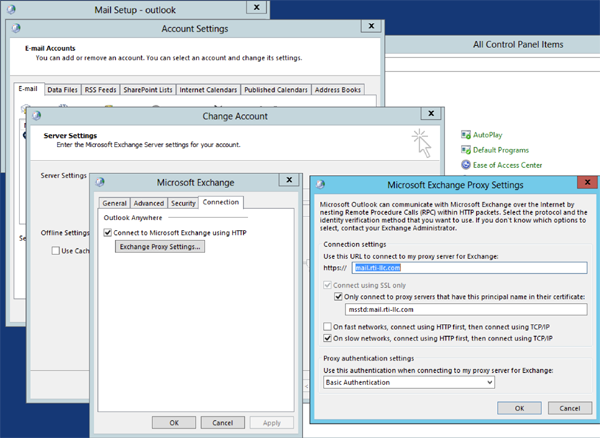Open the Basic Authentication dropdown
Viewport: 600px width, 438px height.
[x=409, y=382]
